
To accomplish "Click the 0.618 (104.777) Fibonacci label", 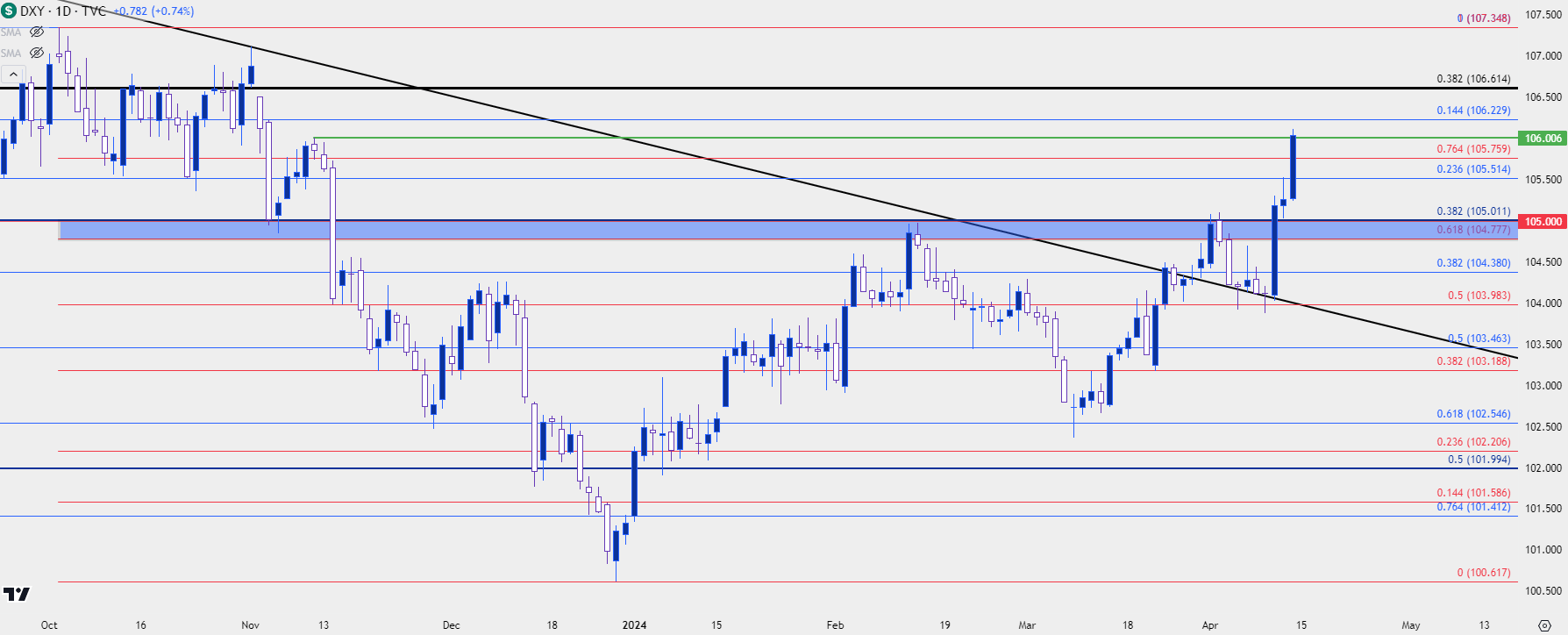I will [x=1473, y=230].
